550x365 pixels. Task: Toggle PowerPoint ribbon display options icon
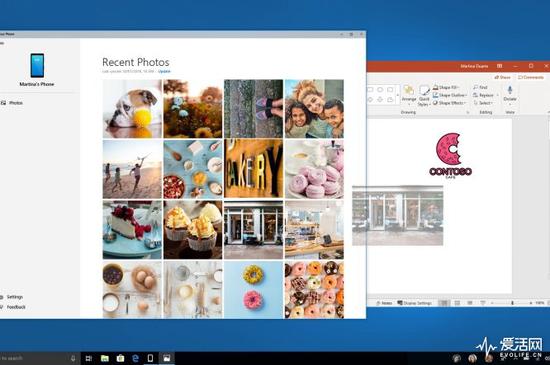coord(499,66)
